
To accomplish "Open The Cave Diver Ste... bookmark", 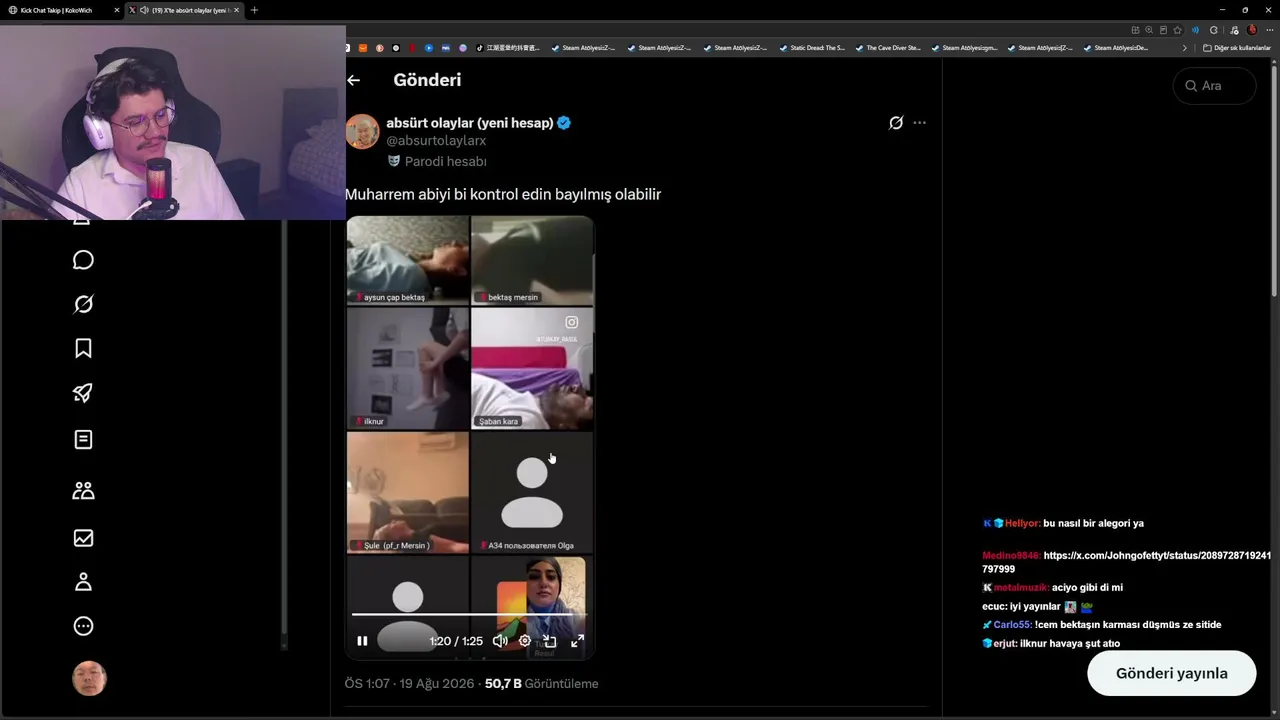I will [x=887, y=48].
